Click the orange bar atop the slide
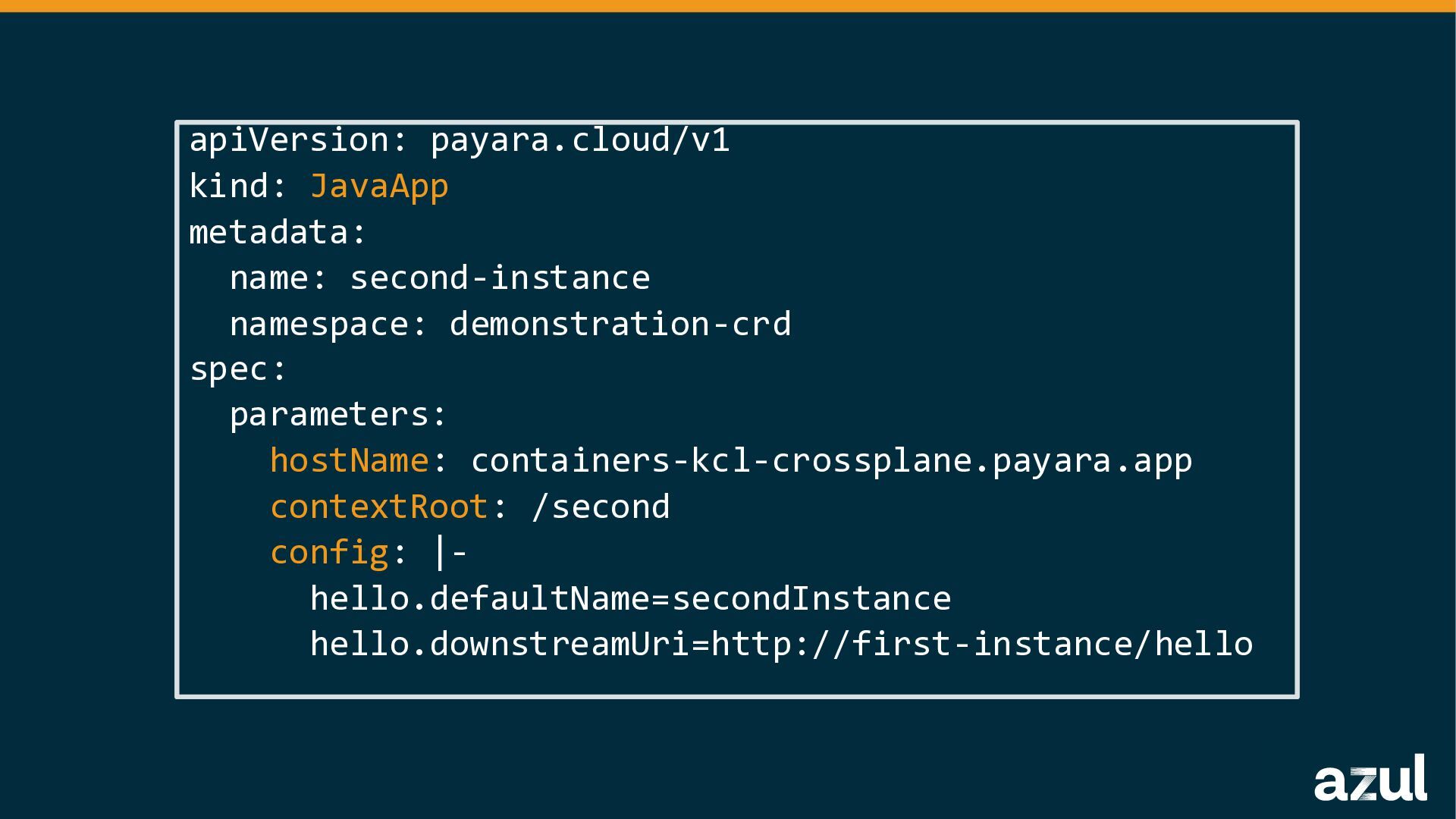 [728, 6]
